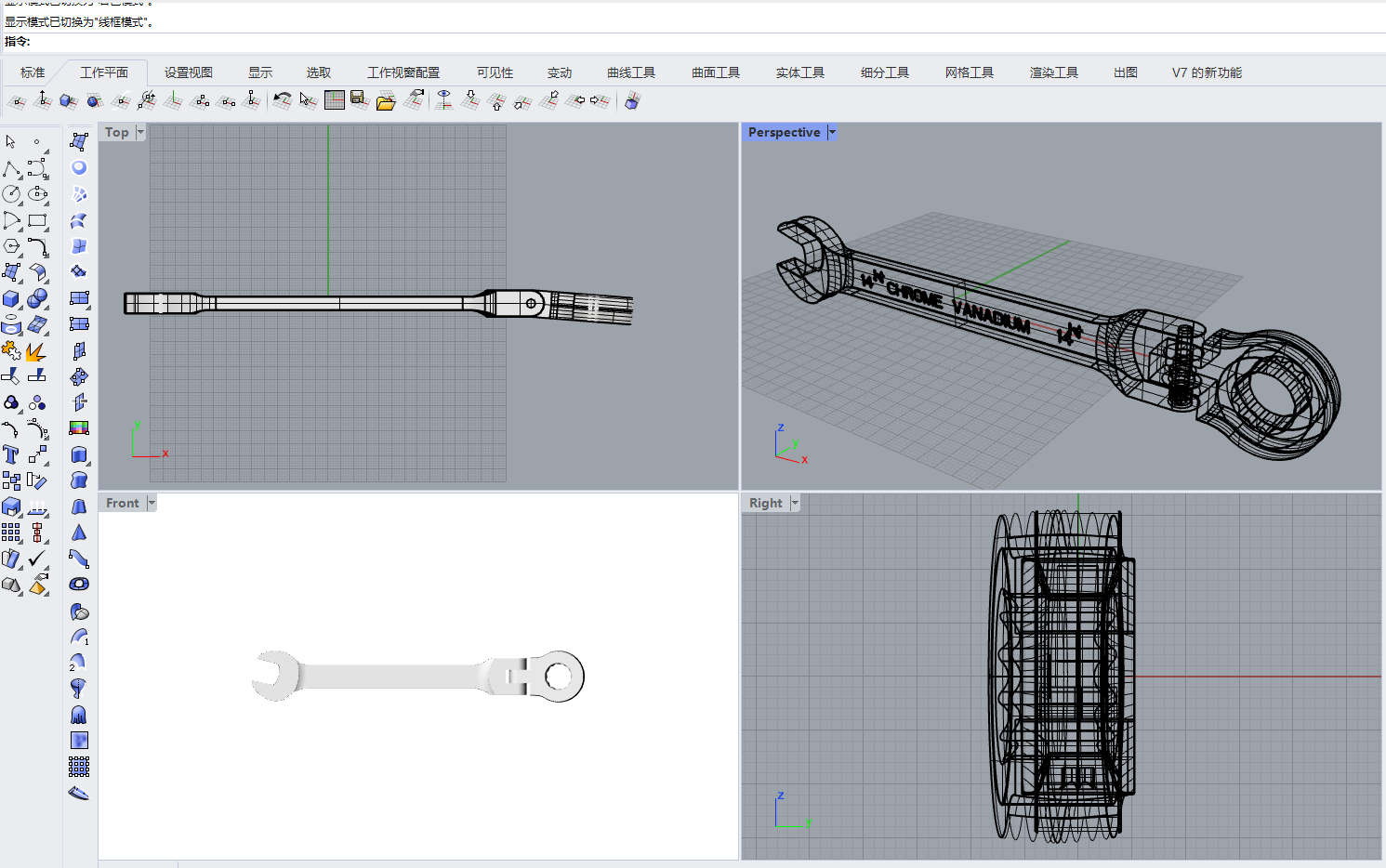Open the Right viewport dropdown arrow

(795, 503)
